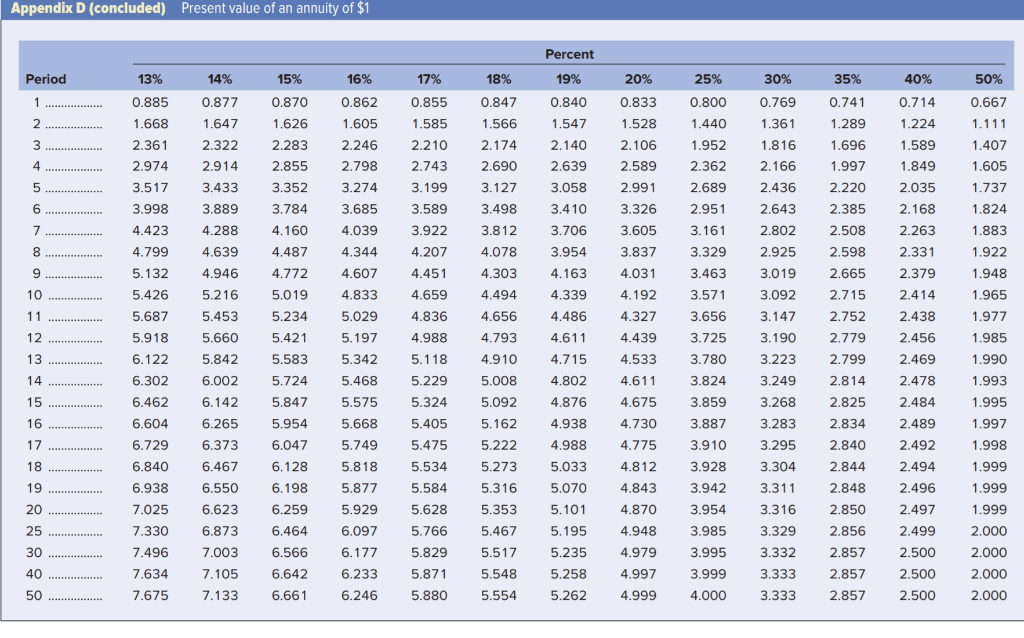Click value 6.873 in period 25
Viewport: 1024px width, 638px height.
[x=220, y=532]
